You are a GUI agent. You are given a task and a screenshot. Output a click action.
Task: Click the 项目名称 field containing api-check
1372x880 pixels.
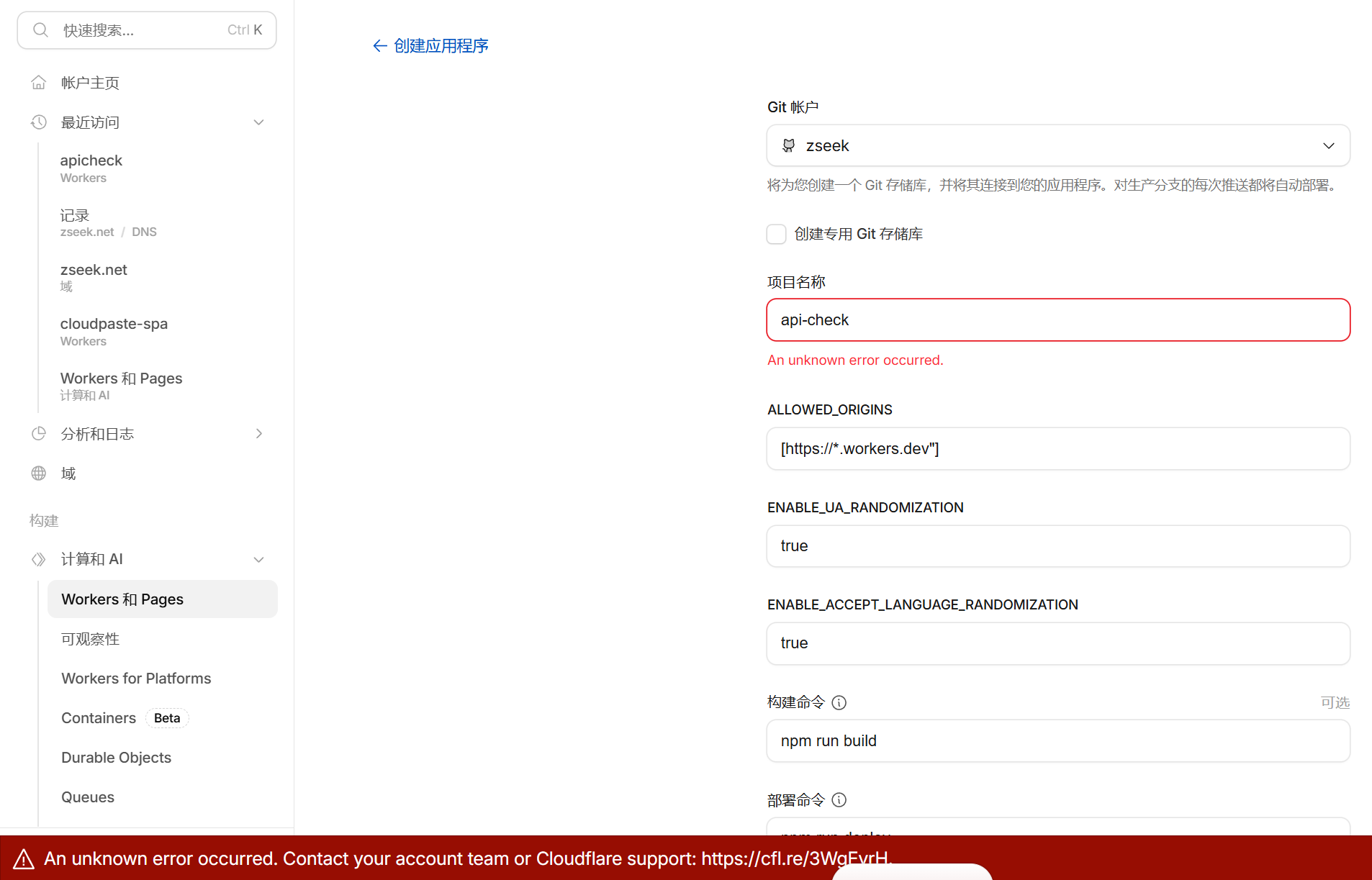[x=1058, y=320]
